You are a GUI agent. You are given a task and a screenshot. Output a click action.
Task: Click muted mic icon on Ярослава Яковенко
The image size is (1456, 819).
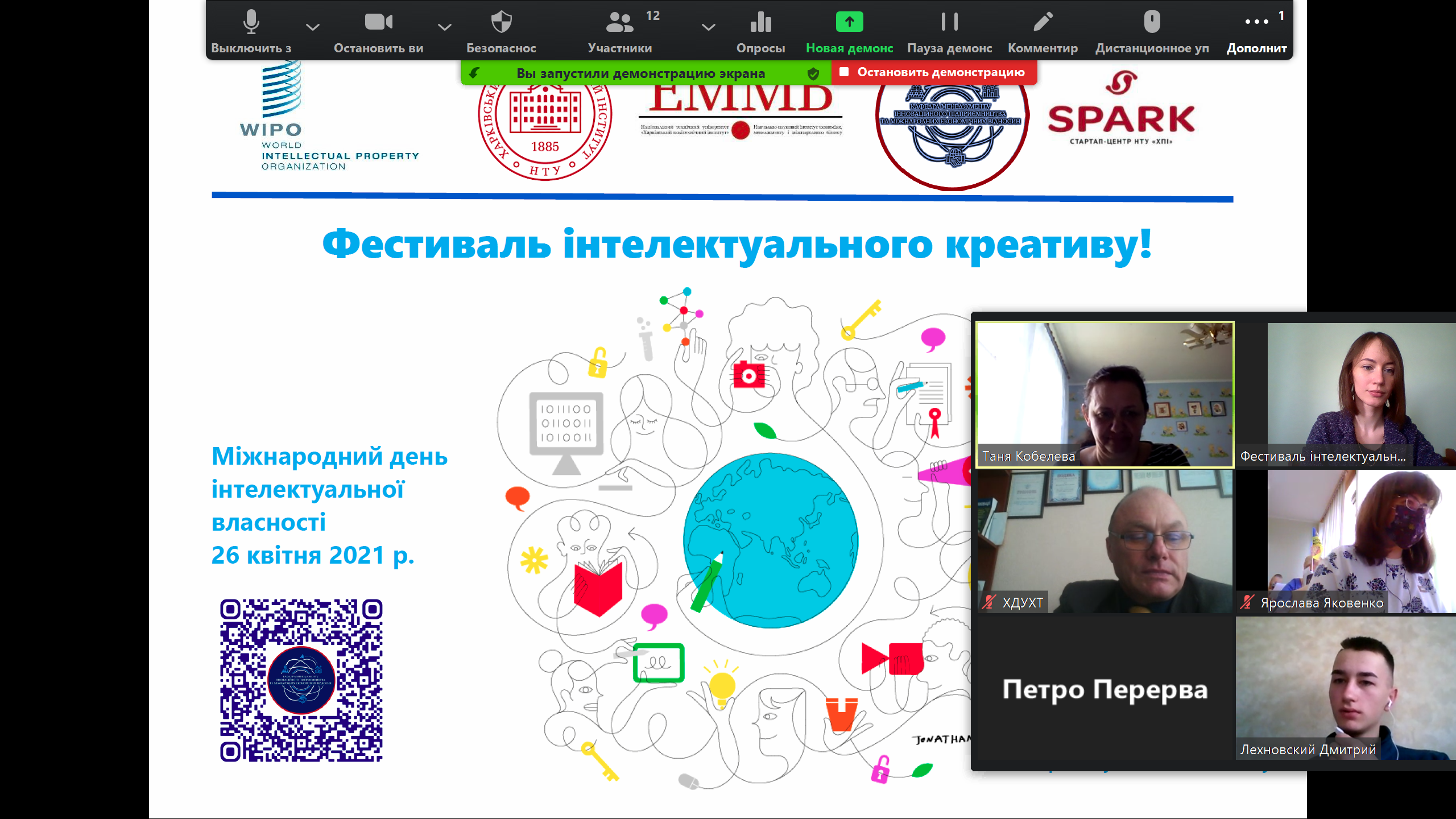tap(1247, 602)
